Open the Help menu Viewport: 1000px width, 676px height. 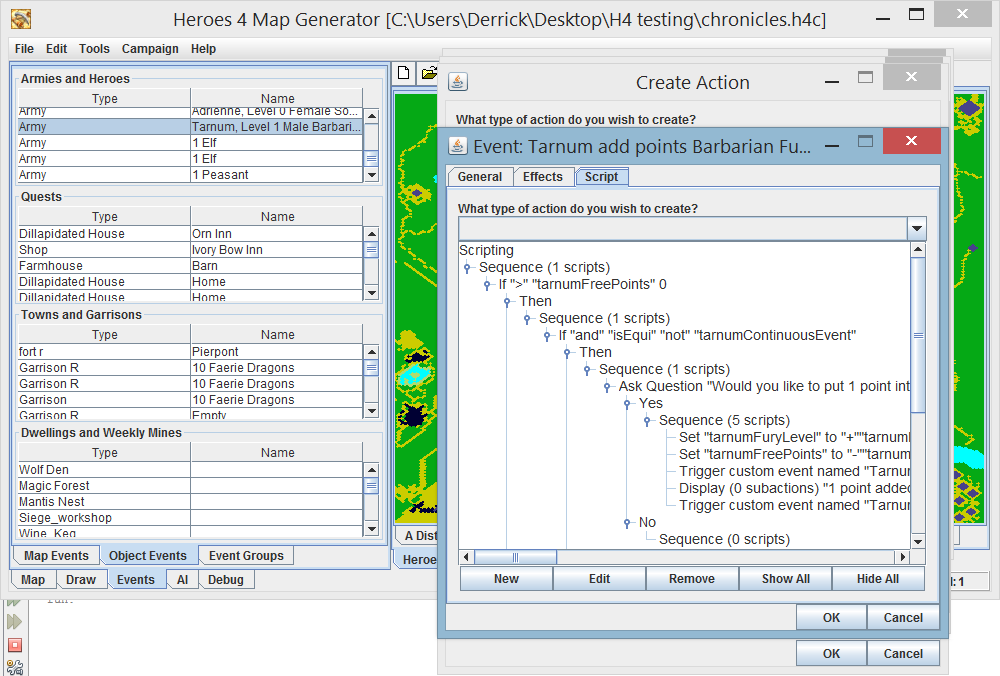tap(203, 48)
